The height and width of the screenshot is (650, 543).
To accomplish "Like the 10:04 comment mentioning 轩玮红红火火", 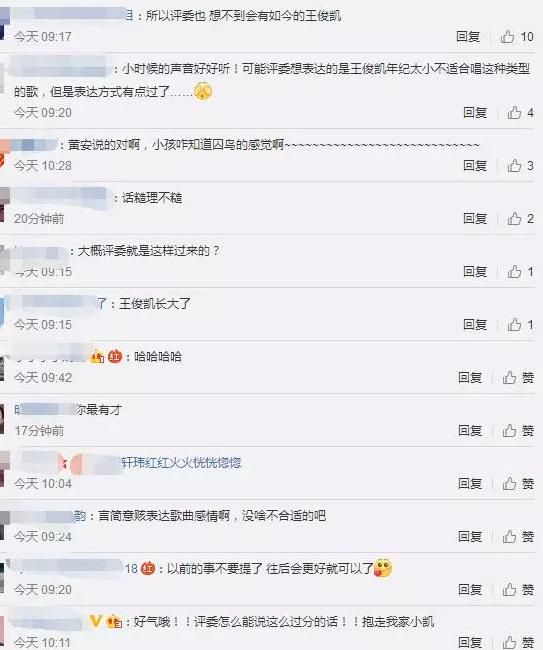I will pyautogui.click(x=509, y=483).
